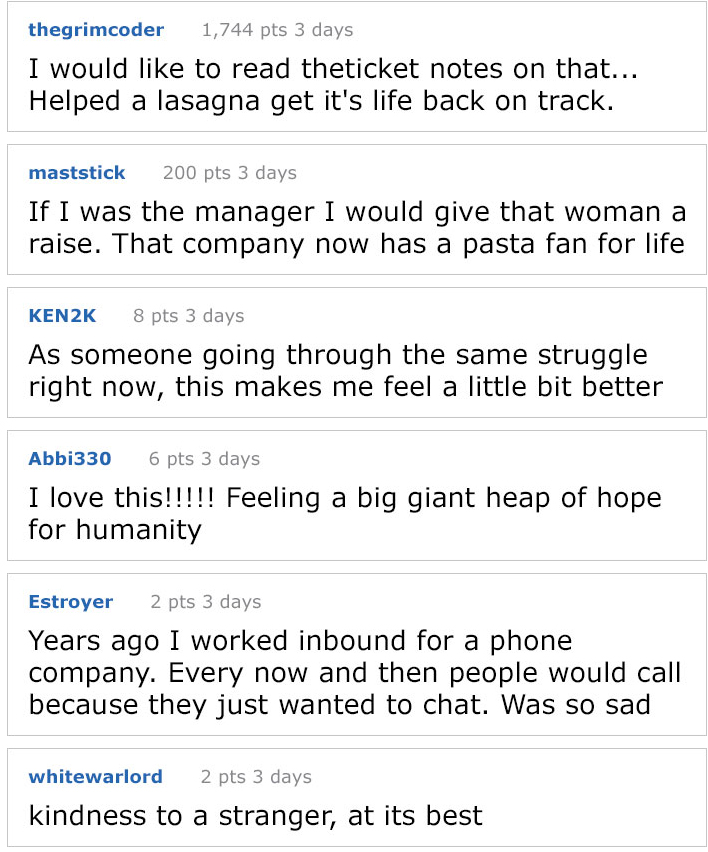Click the lasagna ticket notes comment text
This screenshot has height=852, width=708.
(333, 86)
